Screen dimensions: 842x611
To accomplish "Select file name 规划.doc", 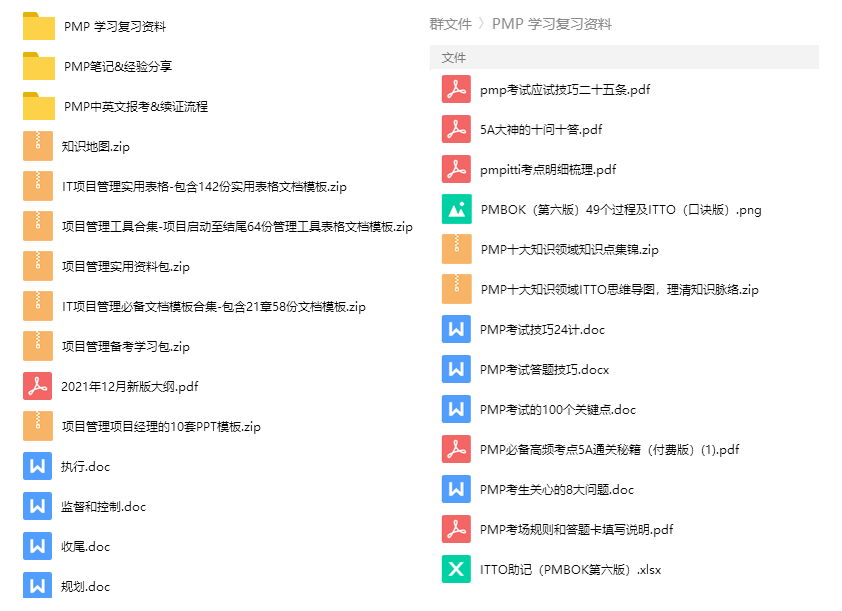I will (85, 586).
